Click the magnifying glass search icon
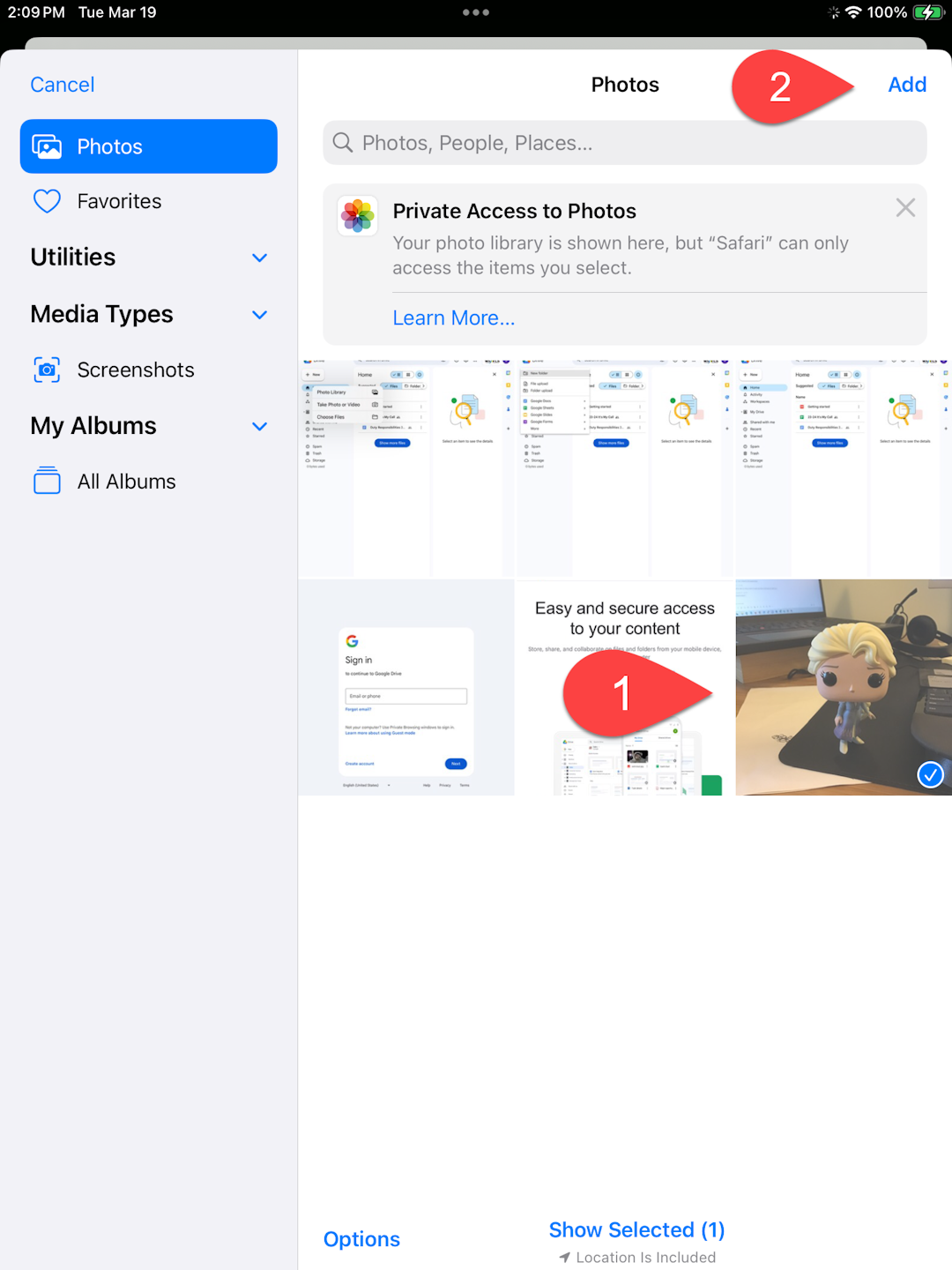This screenshot has height=1270, width=952. click(x=343, y=143)
